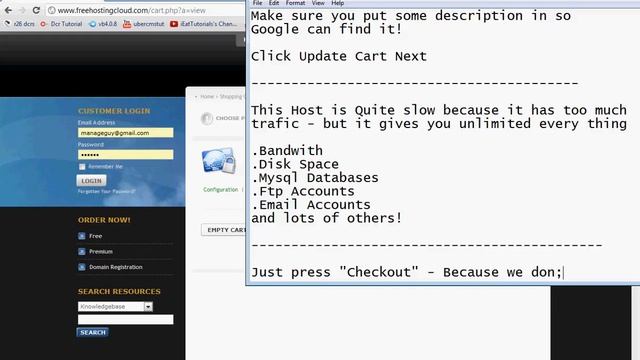Click the ORDER NOW! heading
This screenshot has width=640, height=360.
104,220
